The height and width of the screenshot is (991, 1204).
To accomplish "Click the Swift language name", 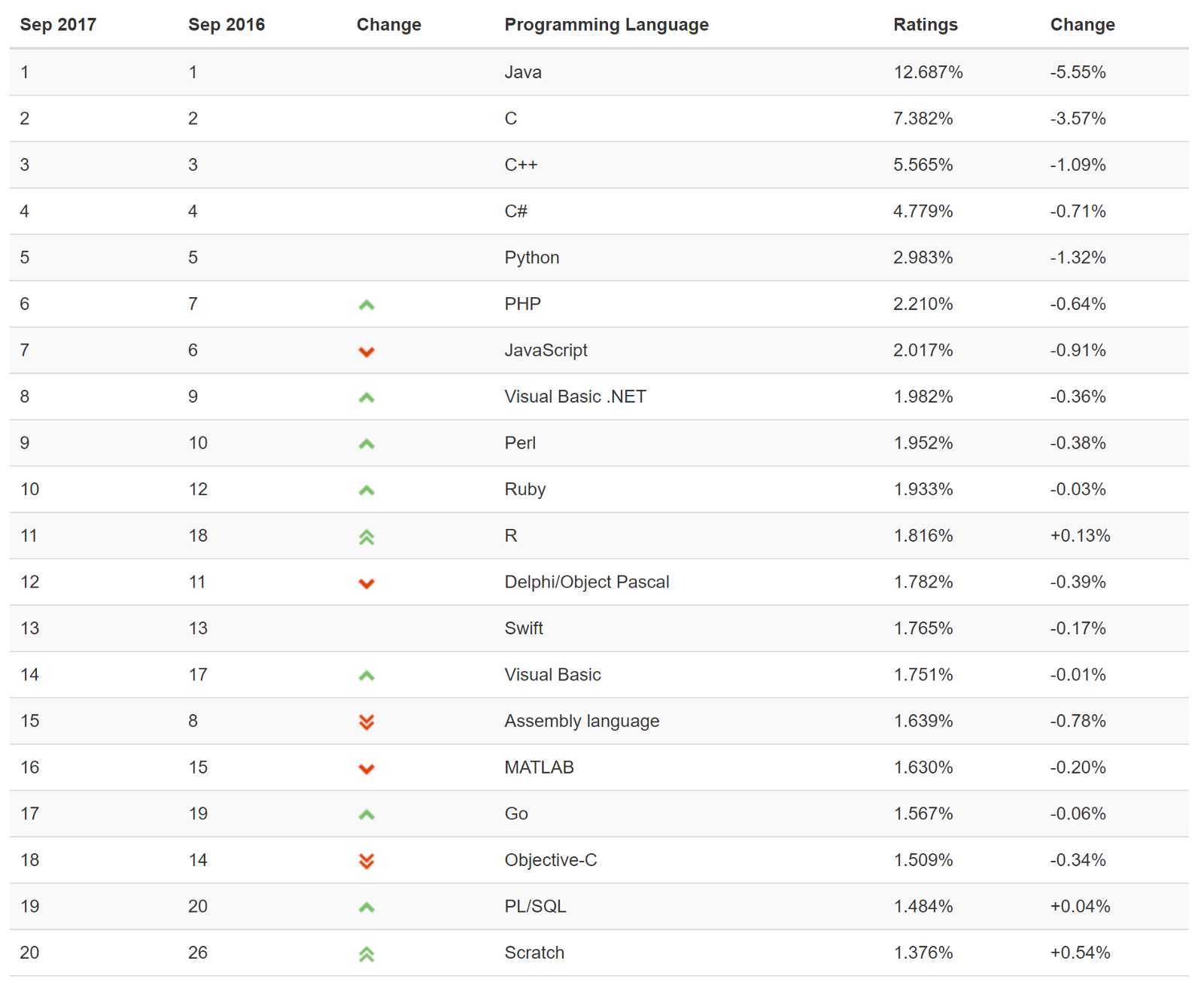I will click(x=523, y=628).
